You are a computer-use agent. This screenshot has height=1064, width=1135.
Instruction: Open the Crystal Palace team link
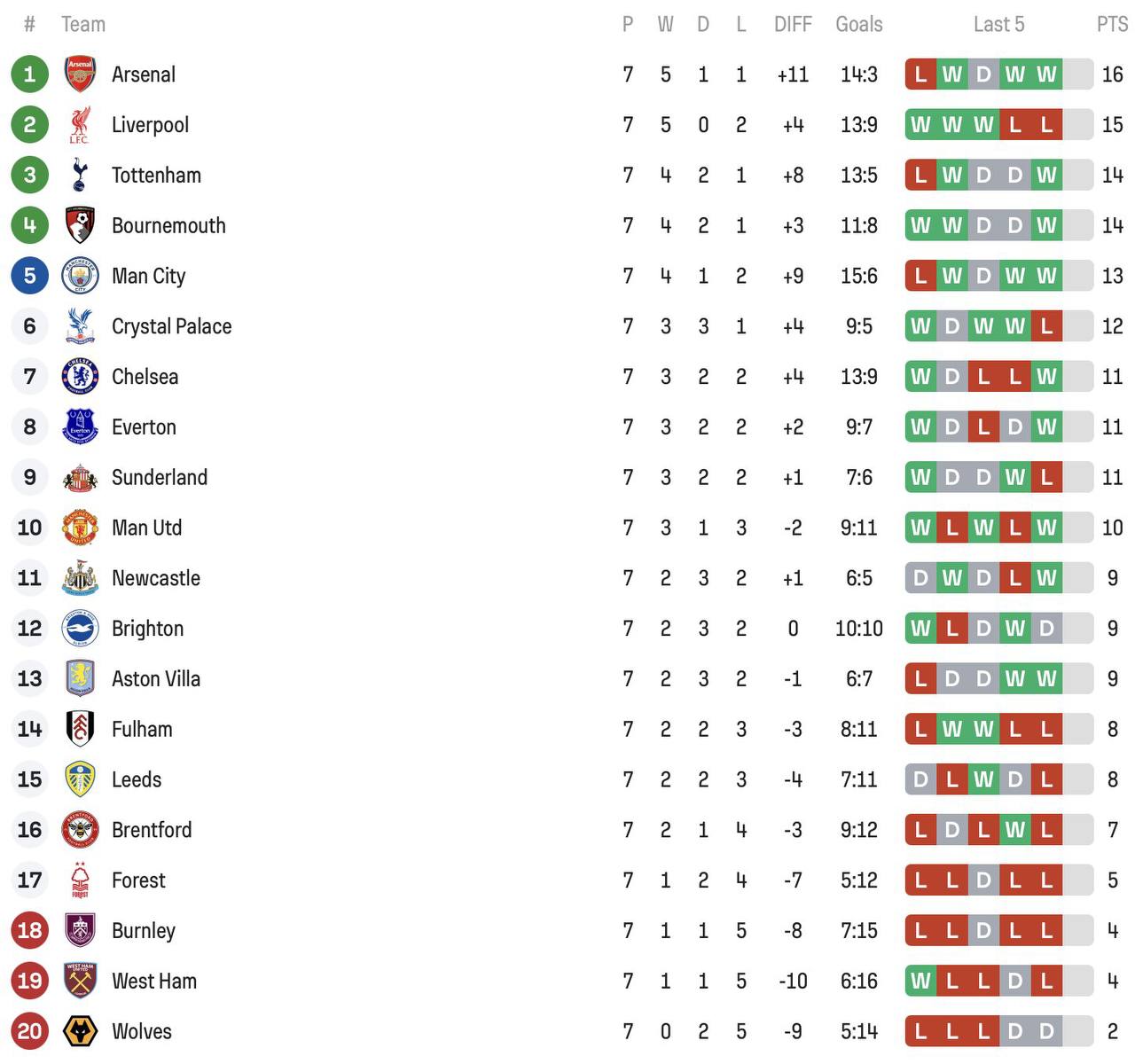tap(171, 326)
